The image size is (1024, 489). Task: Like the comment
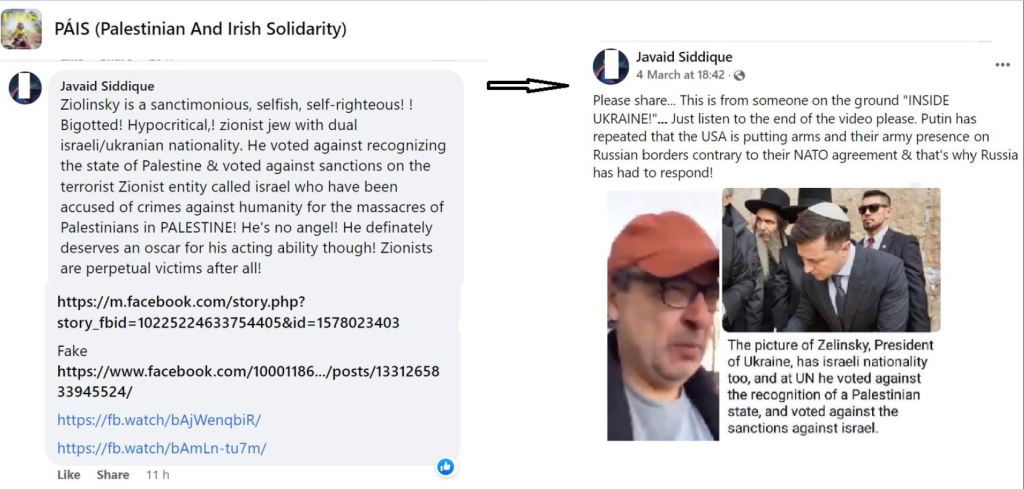pos(69,475)
